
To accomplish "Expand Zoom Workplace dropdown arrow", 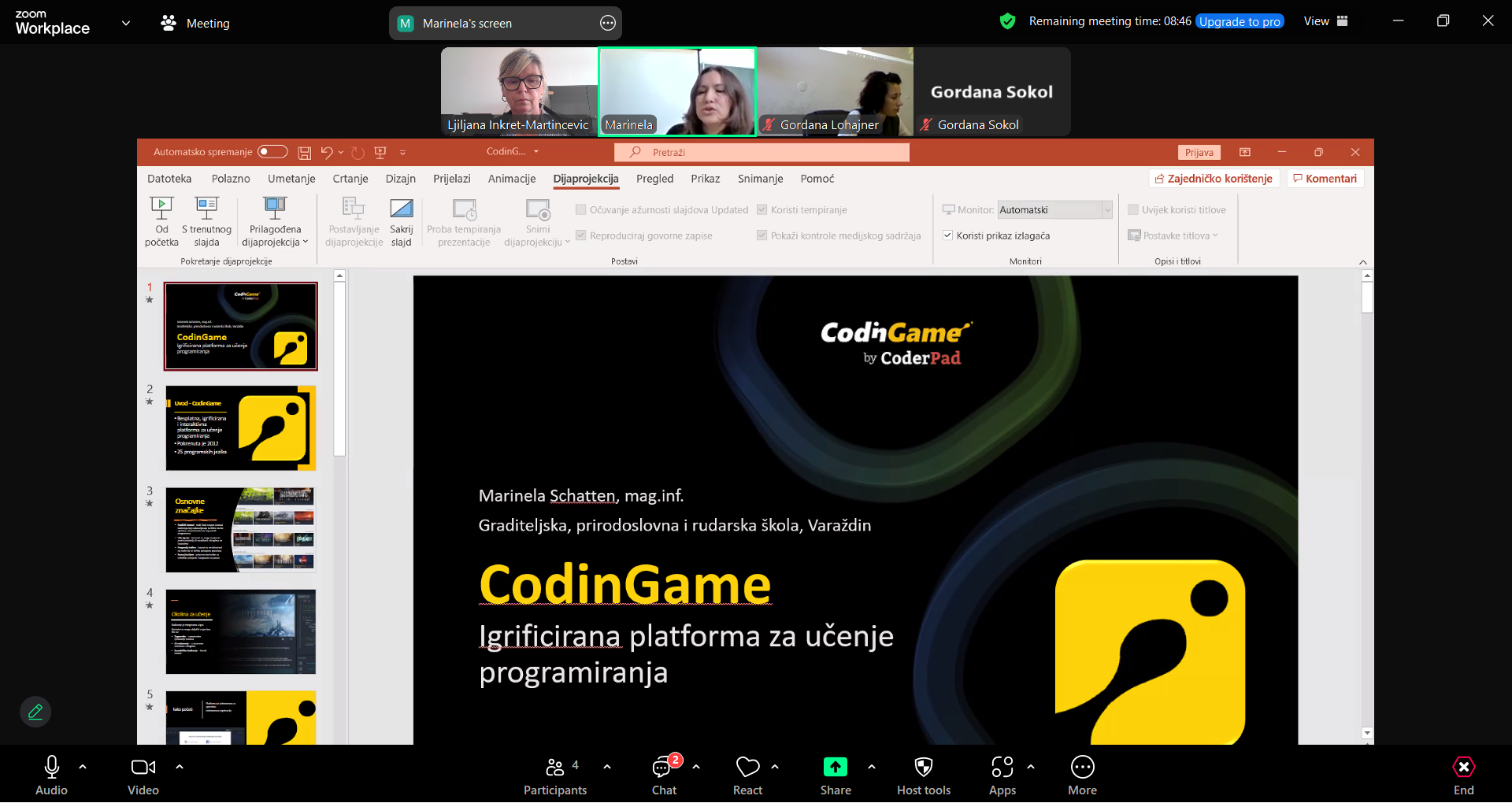I will 125,23.
